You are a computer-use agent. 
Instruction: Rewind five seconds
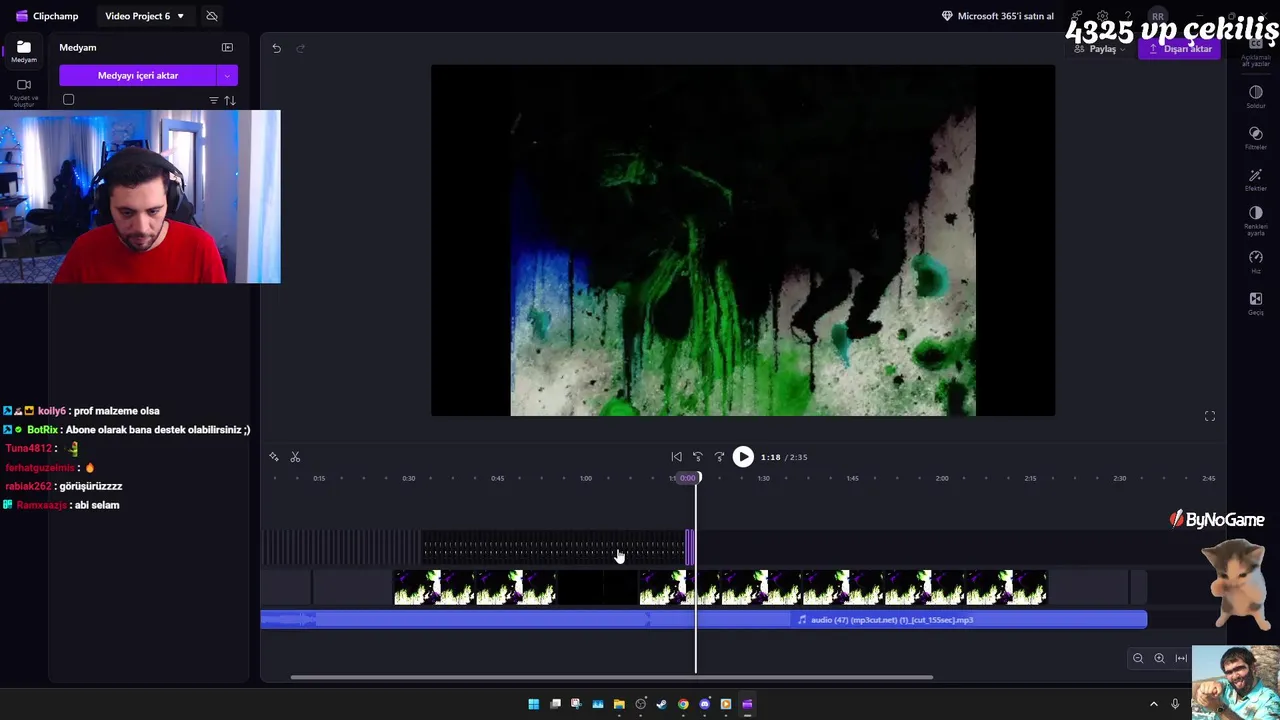point(698,457)
